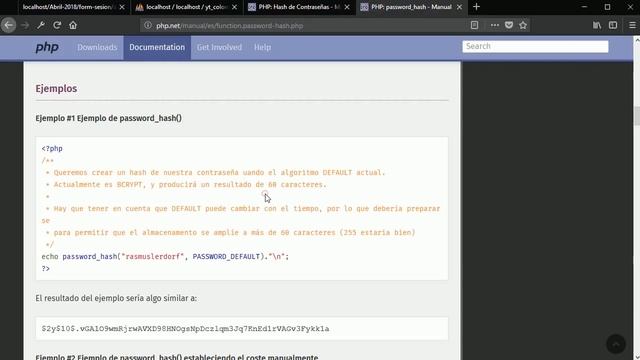Select the PHP: password_hash - Manual tab
The width and height of the screenshot is (640, 360).
411,7
